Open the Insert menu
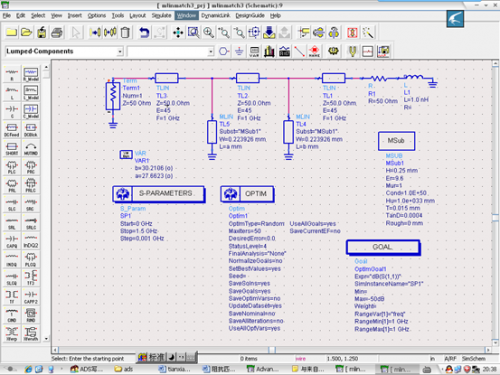This screenshot has height=375, width=500. (75, 15)
